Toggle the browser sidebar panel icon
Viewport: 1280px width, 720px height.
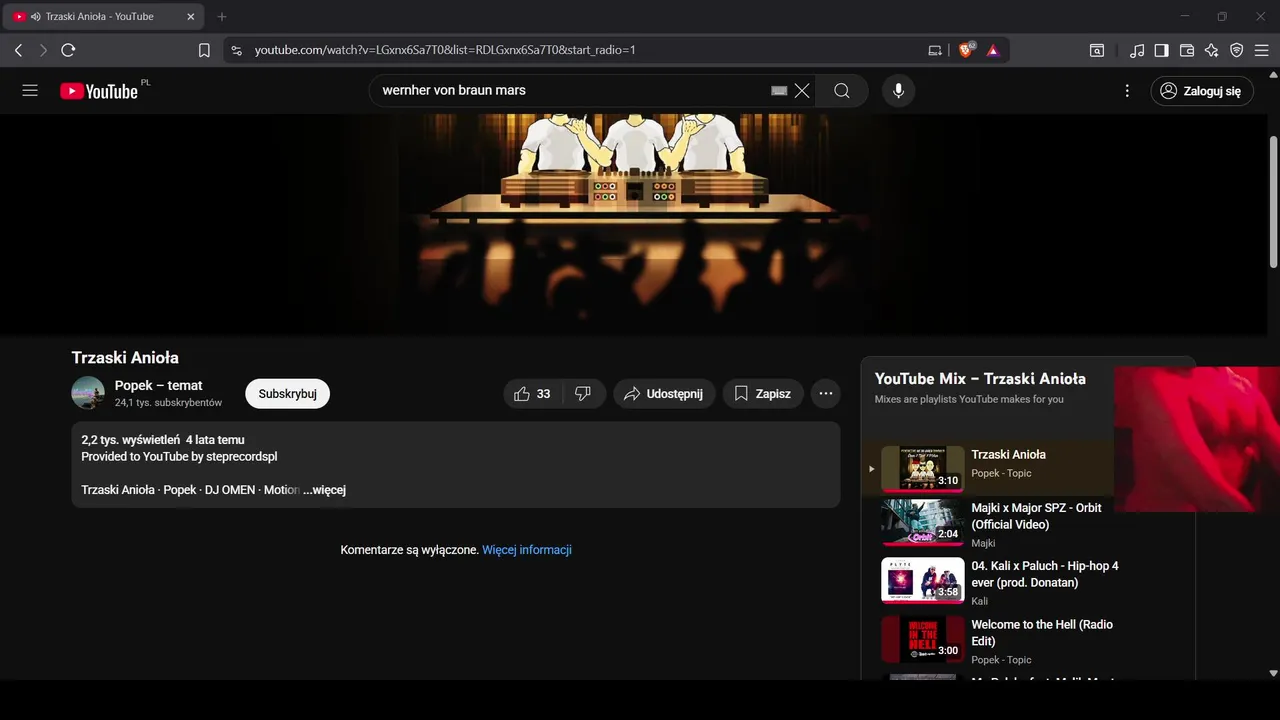(1161, 50)
